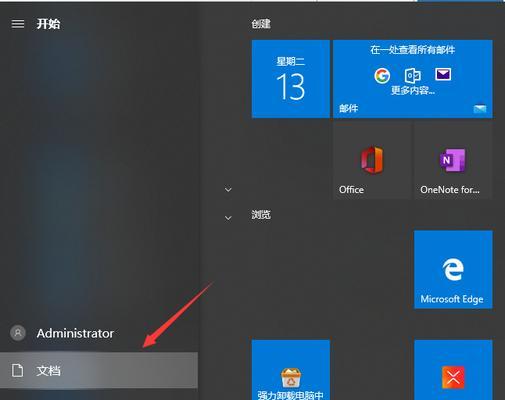Viewport: 505px width, 400px height.
Task: Open the 邮件 mail tile label
Action: (348, 108)
